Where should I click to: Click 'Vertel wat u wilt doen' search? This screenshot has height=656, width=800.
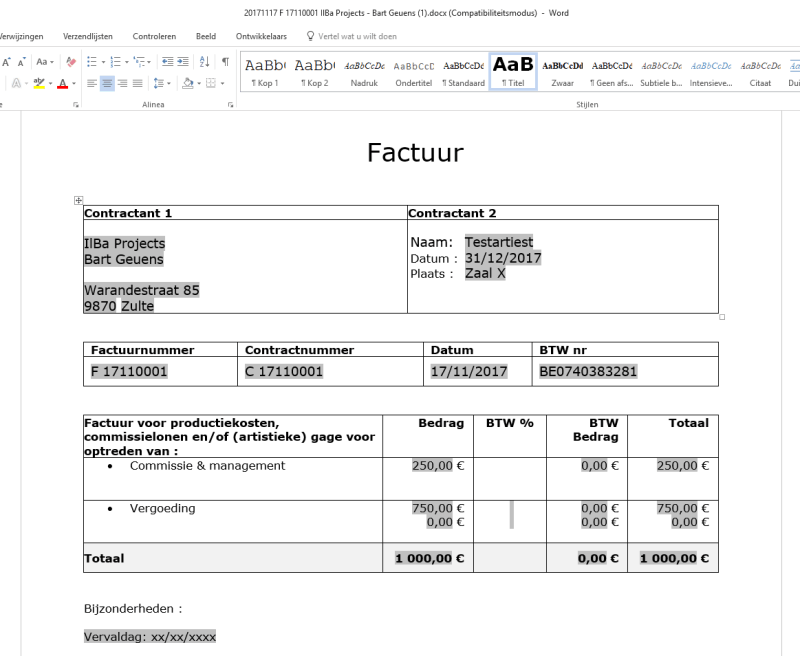tap(357, 36)
